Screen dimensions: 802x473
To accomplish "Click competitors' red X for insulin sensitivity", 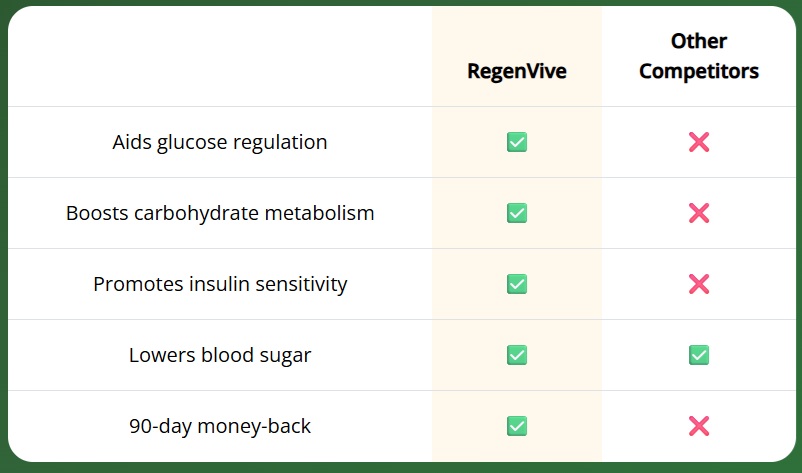I will 699,284.
